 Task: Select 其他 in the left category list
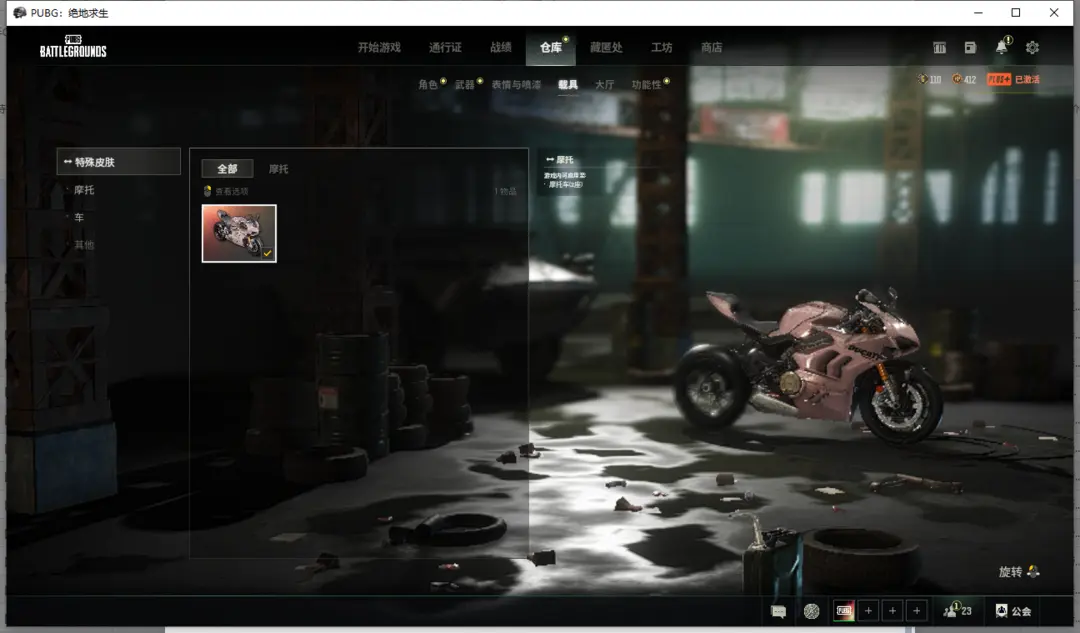coord(84,245)
